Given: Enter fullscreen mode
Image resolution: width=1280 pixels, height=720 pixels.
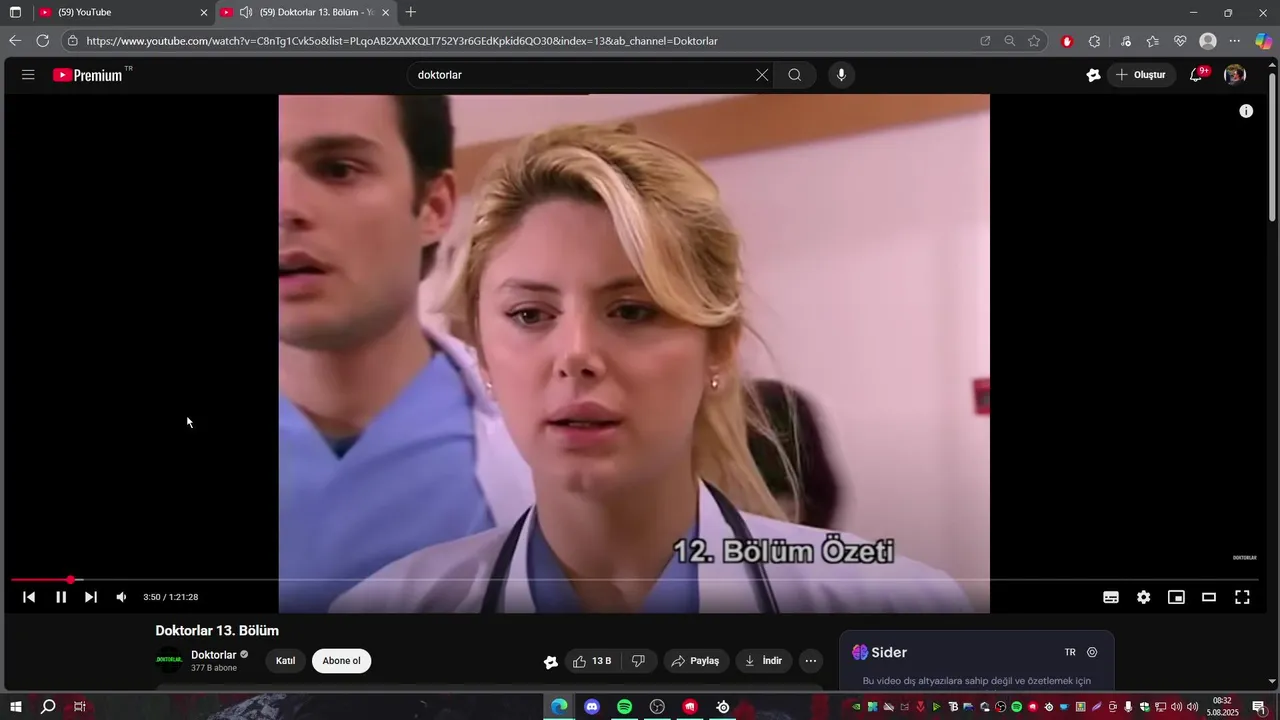Looking at the screenshot, I should pyautogui.click(x=1242, y=597).
